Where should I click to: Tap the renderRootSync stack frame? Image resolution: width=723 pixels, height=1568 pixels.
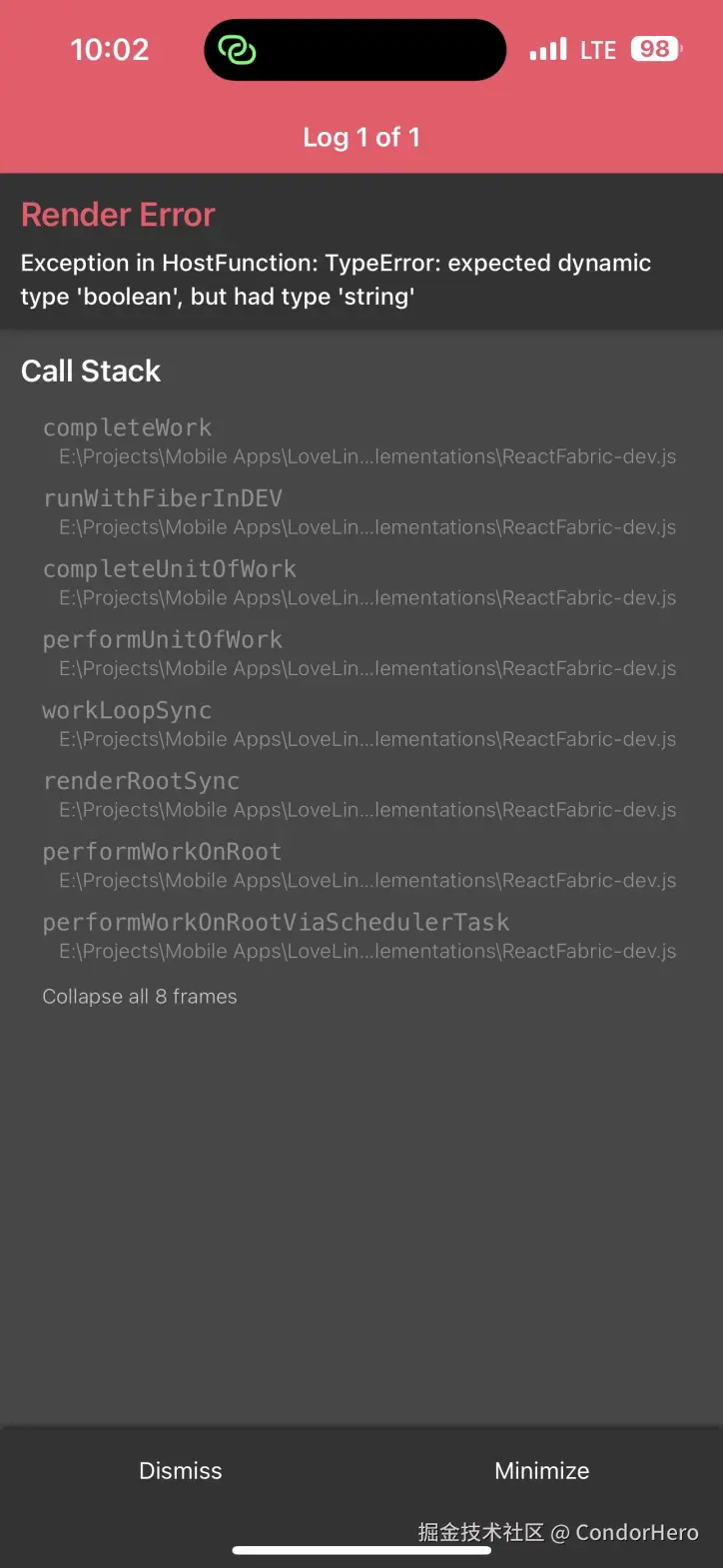tap(360, 795)
